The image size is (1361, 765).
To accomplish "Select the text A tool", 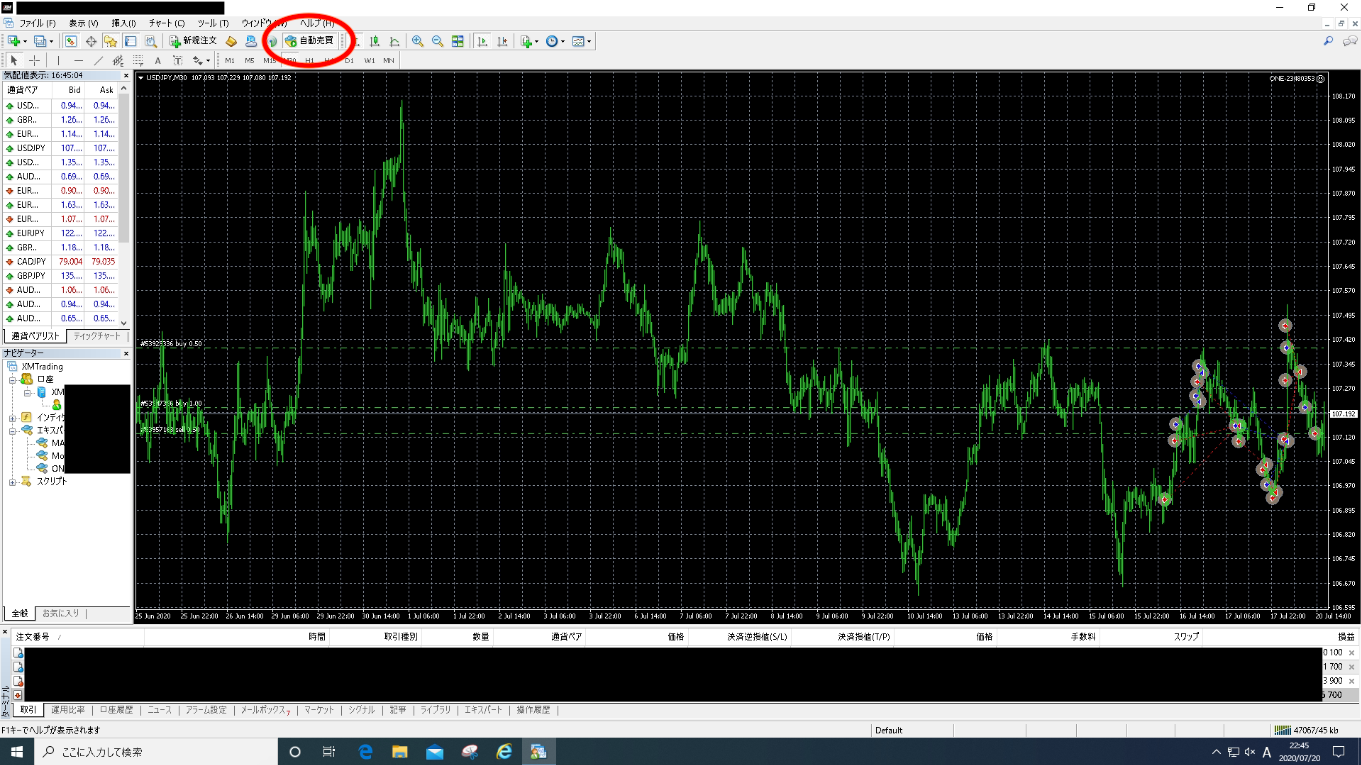I will pyautogui.click(x=157, y=60).
